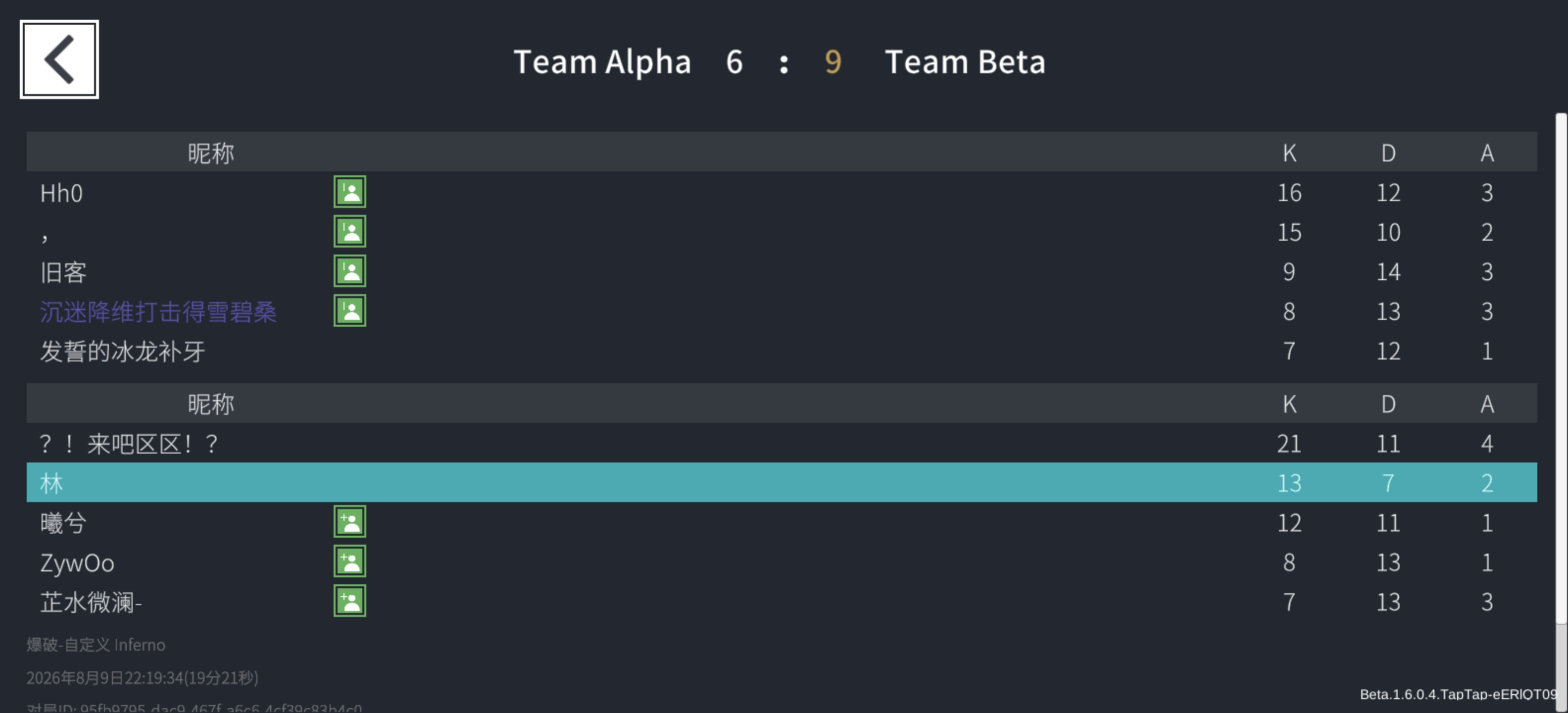Click the Team Beta title
This screenshot has width=1568, height=713.
(965, 61)
